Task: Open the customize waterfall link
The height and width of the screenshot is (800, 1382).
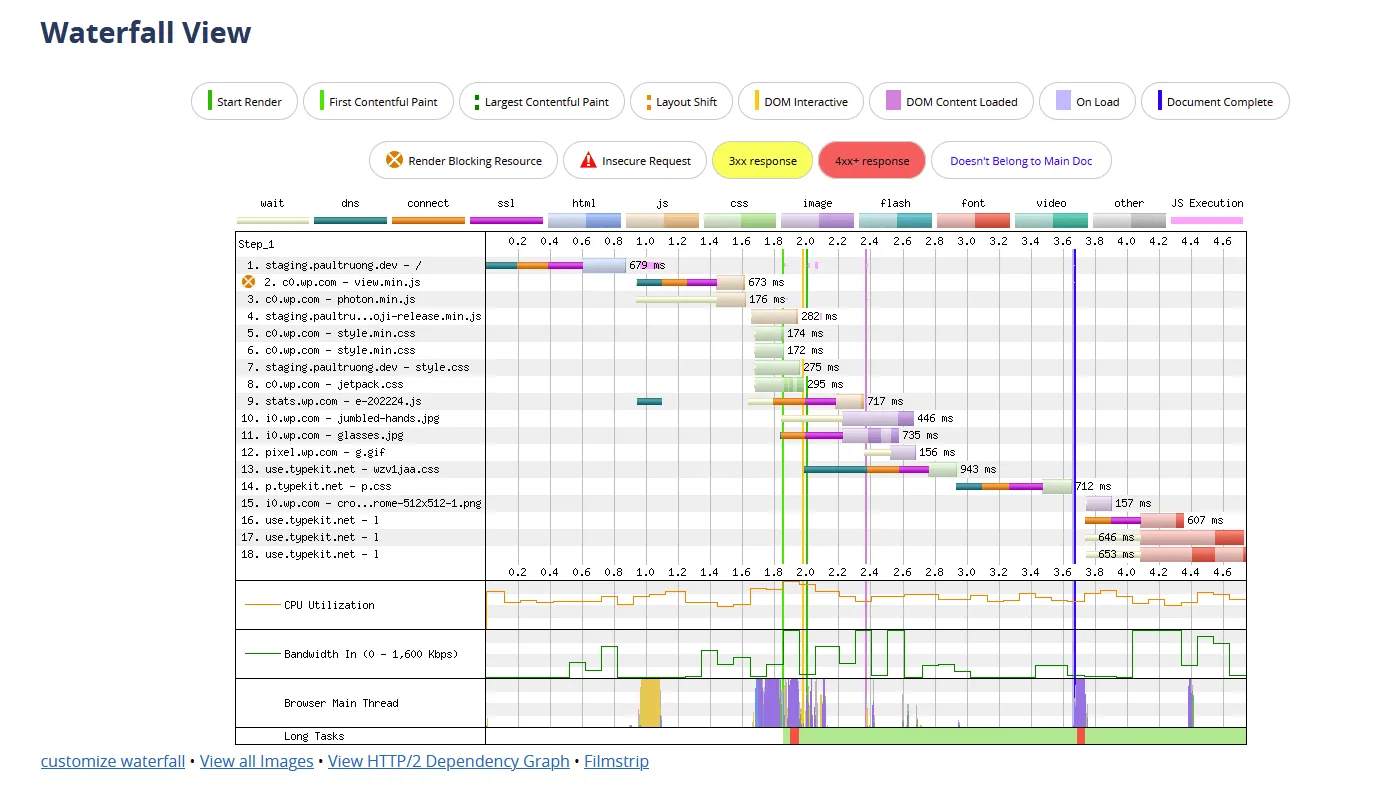Action: pyautogui.click(x=113, y=761)
